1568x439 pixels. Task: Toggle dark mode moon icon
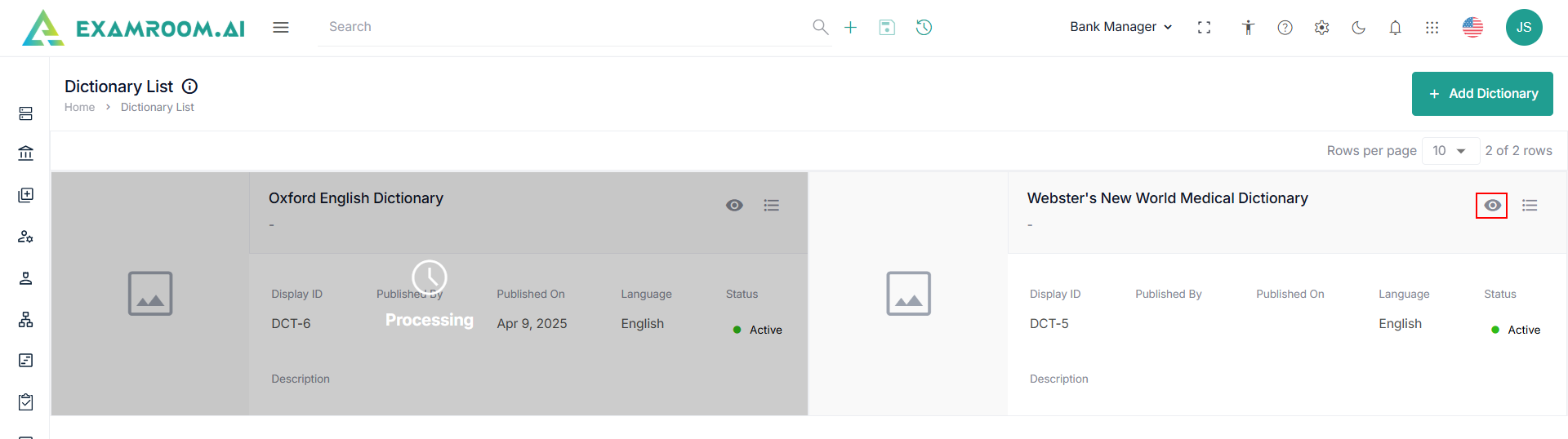[1358, 28]
